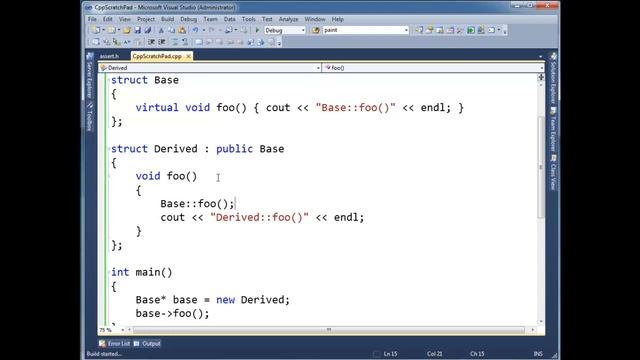
Task: Open the Analyze menu
Action: click(x=288, y=19)
